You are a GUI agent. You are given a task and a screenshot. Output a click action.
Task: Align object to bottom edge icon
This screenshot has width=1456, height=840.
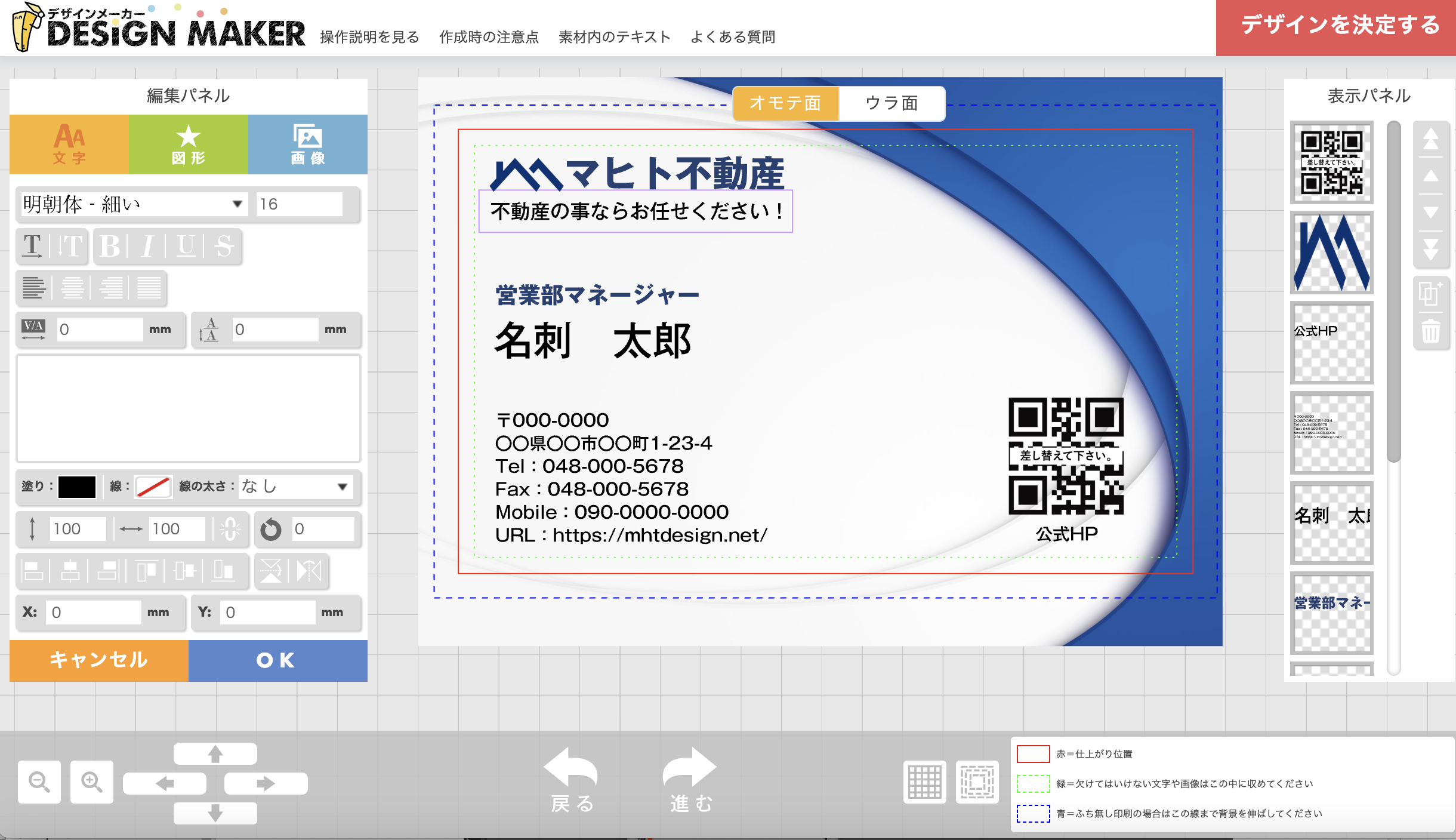(x=224, y=571)
